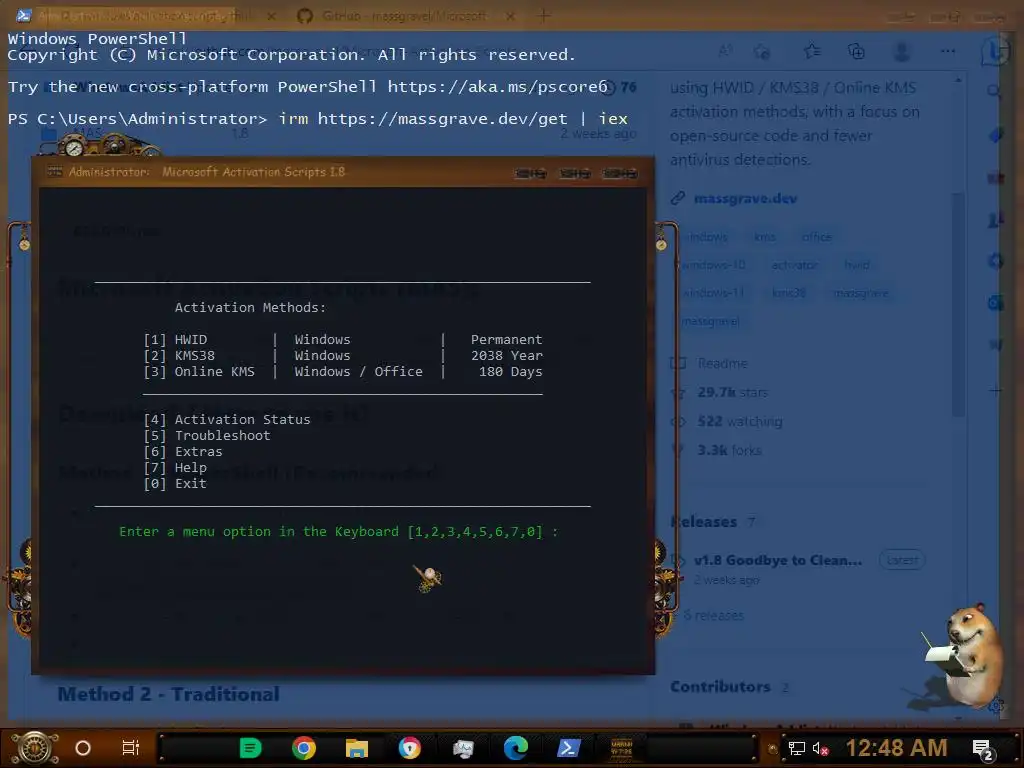Click the office topic tag

pyautogui.click(x=816, y=237)
